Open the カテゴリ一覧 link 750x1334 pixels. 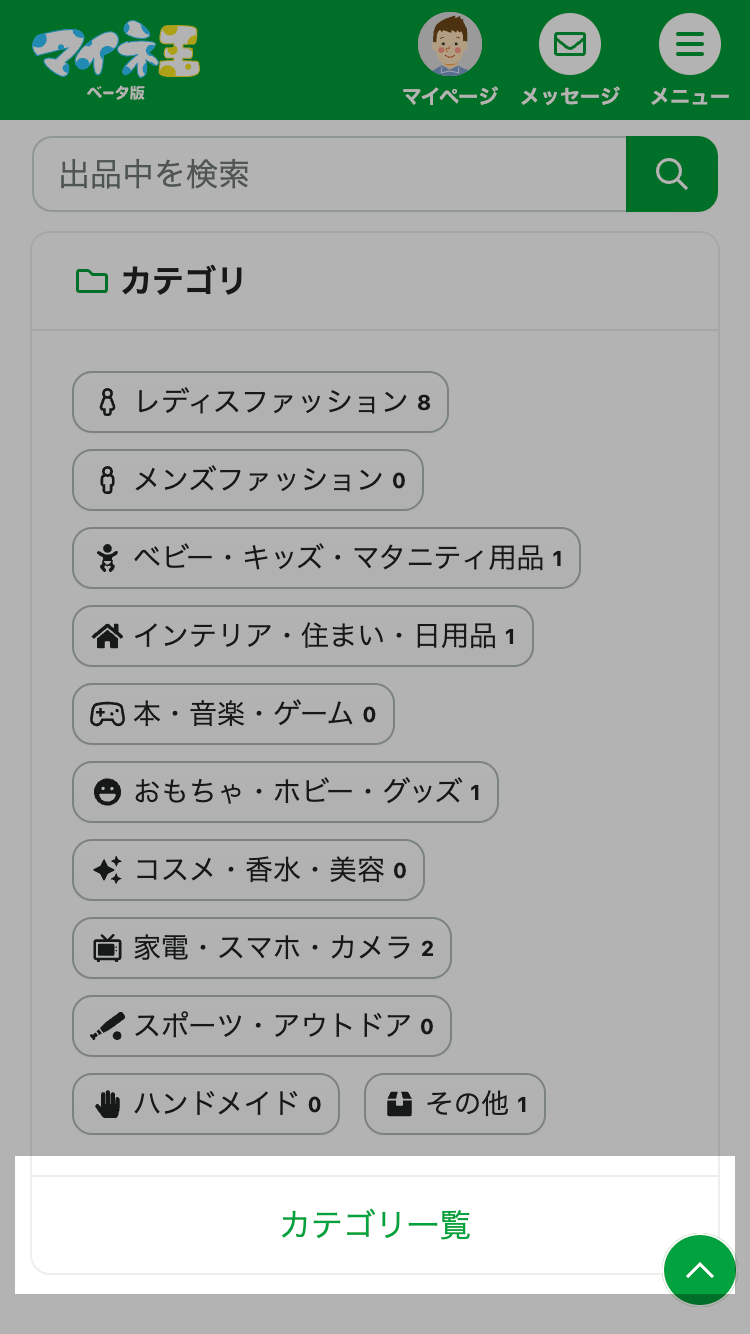[375, 1225]
